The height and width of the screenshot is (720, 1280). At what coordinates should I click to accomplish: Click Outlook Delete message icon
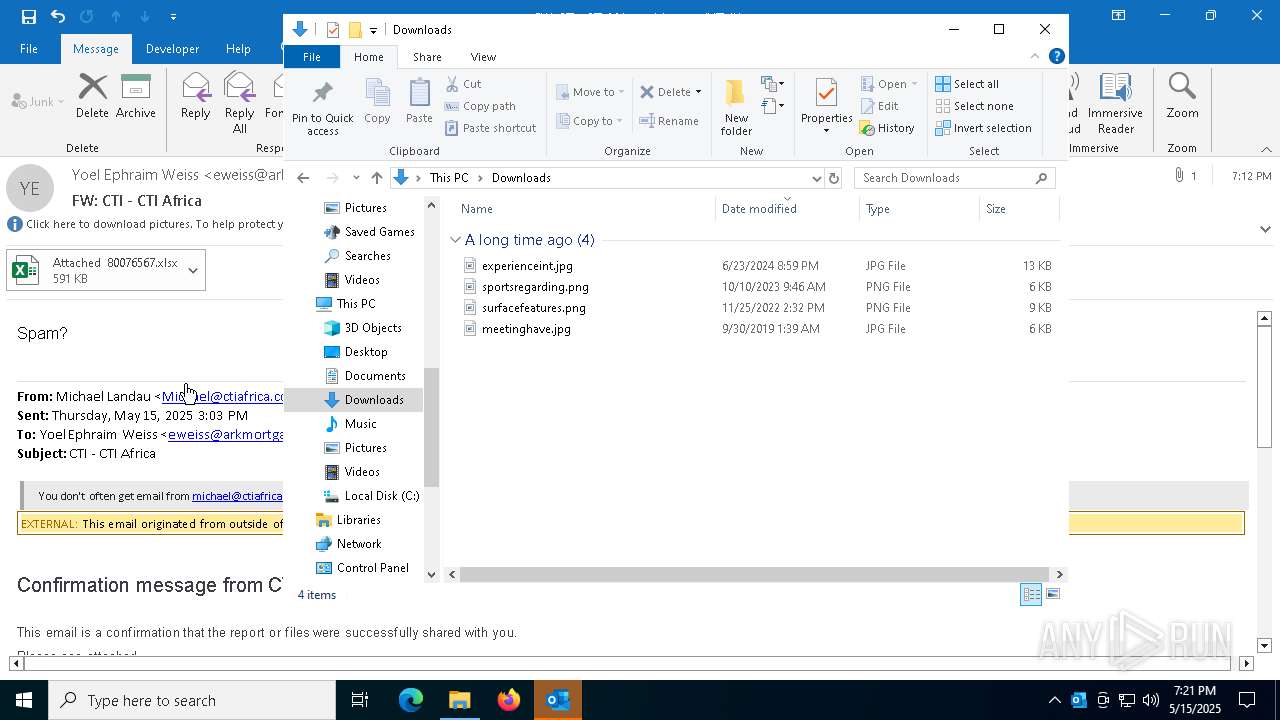pos(92,88)
